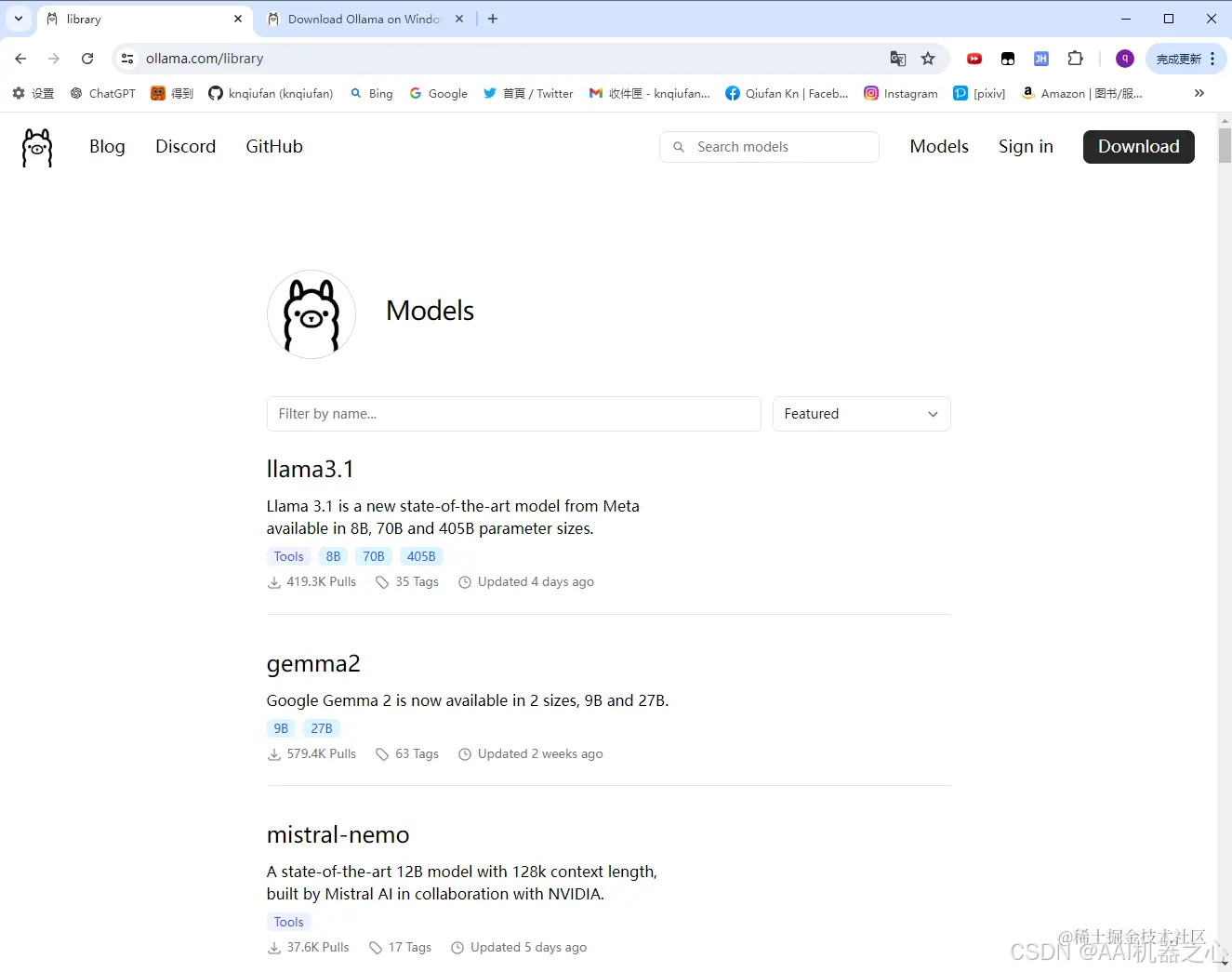
Task: Open the knqiufan GitHub bookmark
Action: coord(271,93)
